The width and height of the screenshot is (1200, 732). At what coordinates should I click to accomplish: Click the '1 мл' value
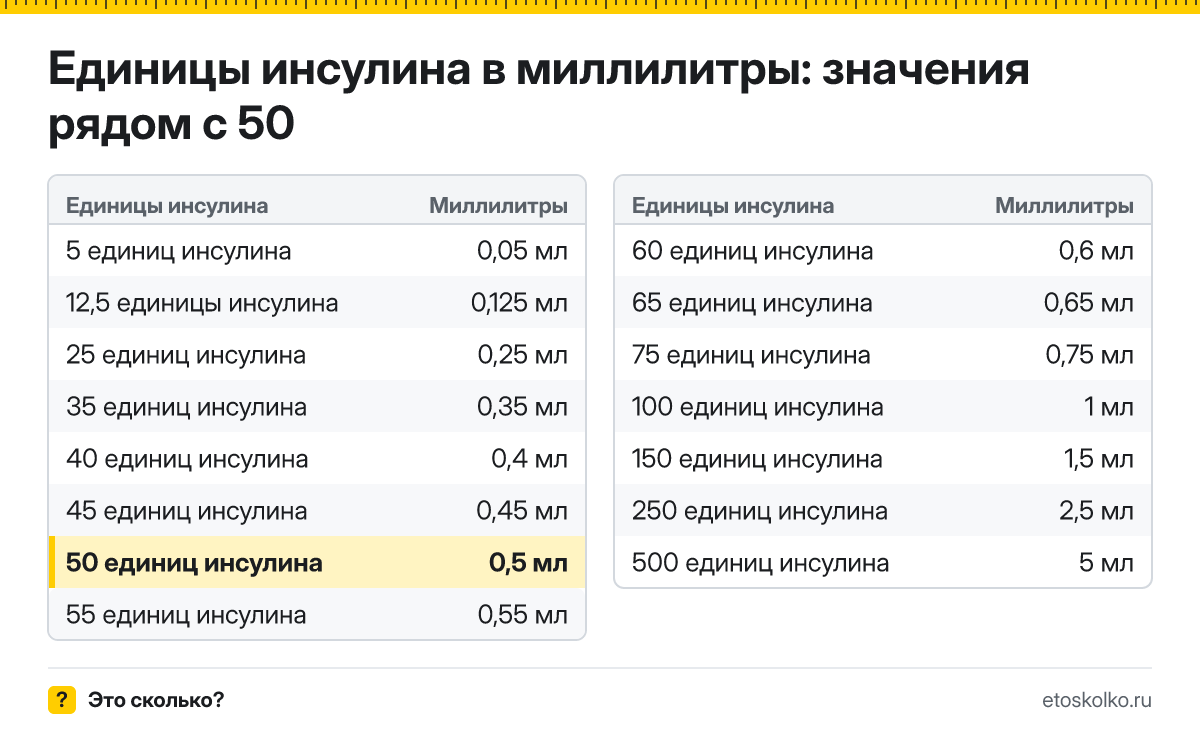1111,407
